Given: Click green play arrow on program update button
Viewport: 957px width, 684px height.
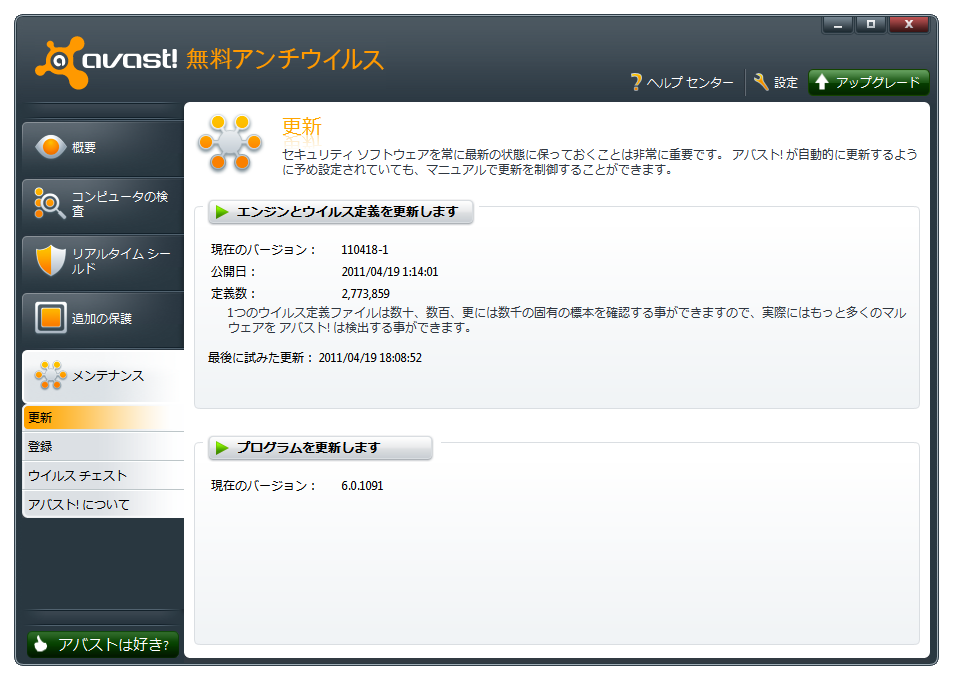Looking at the screenshot, I should pos(222,448).
